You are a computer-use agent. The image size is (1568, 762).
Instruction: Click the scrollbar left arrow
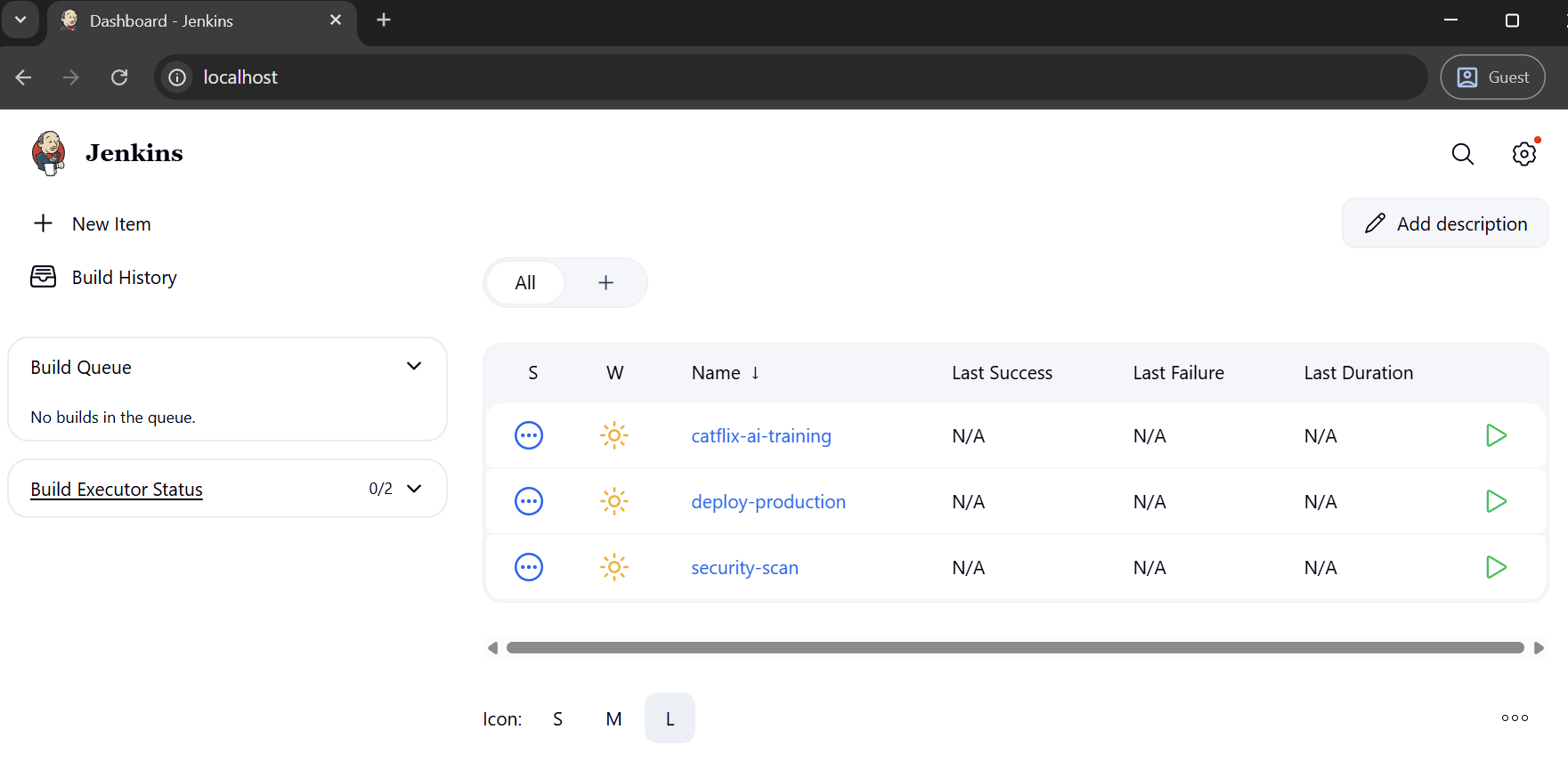click(x=492, y=648)
